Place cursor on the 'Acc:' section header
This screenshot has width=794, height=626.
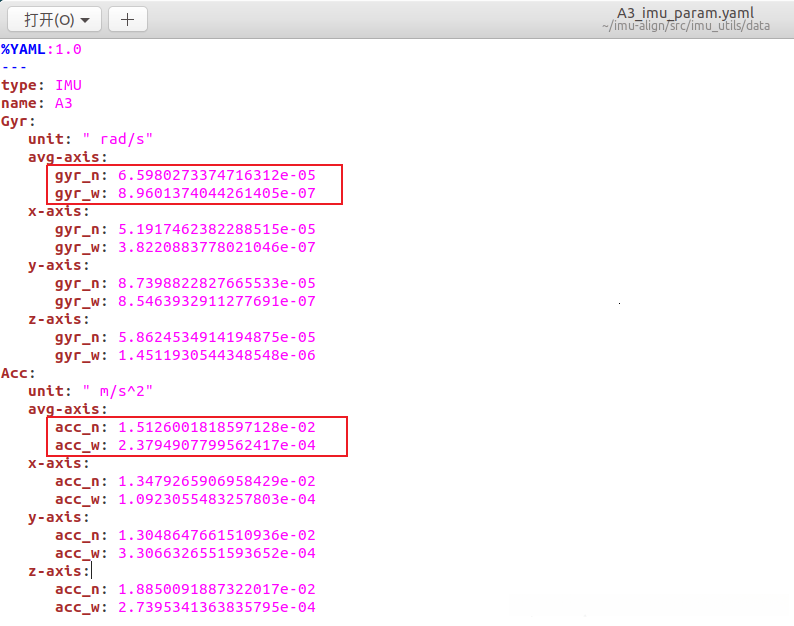click(18, 373)
